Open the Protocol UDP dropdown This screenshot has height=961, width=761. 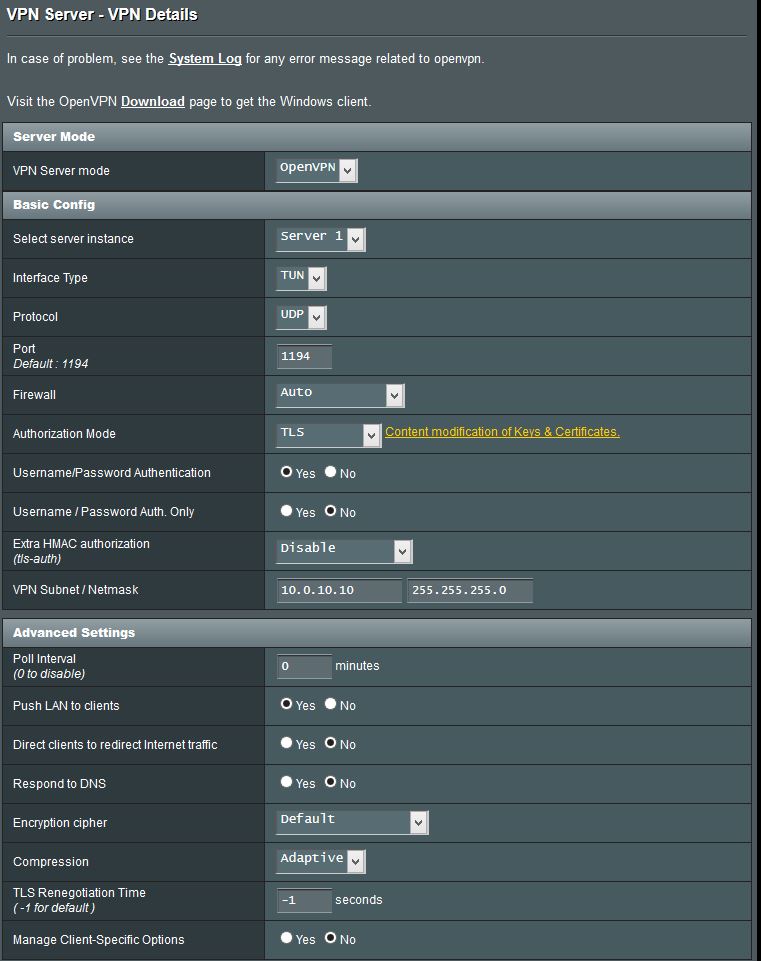301,317
